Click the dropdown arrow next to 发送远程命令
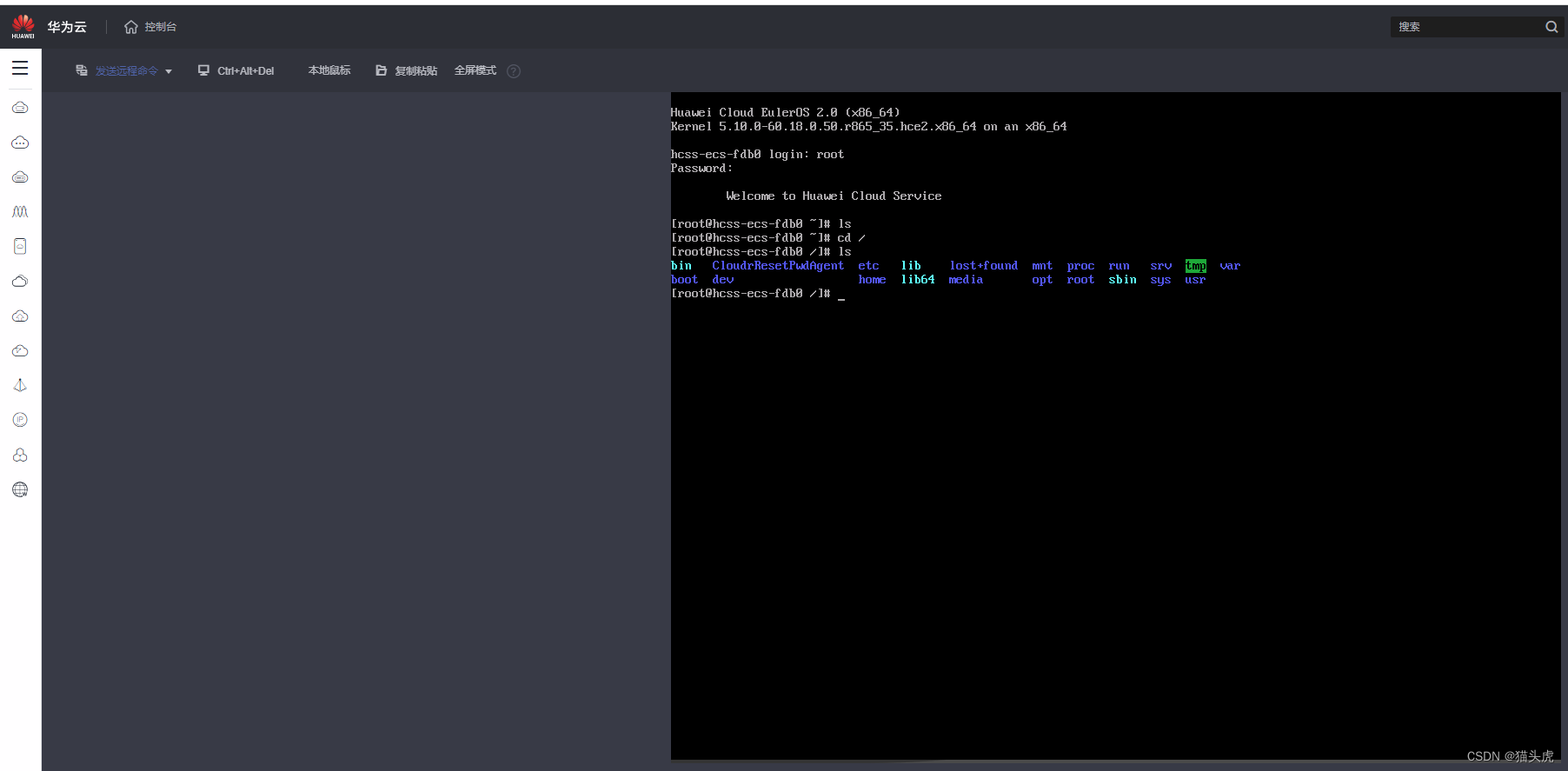The image size is (1568, 771). (x=169, y=72)
